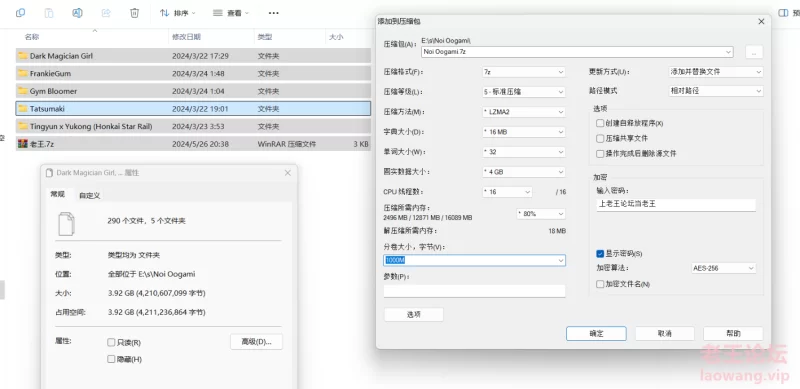Screen dimensions: 800x389
Task: Open the 更新方式 dropdown
Action: point(716,72)
